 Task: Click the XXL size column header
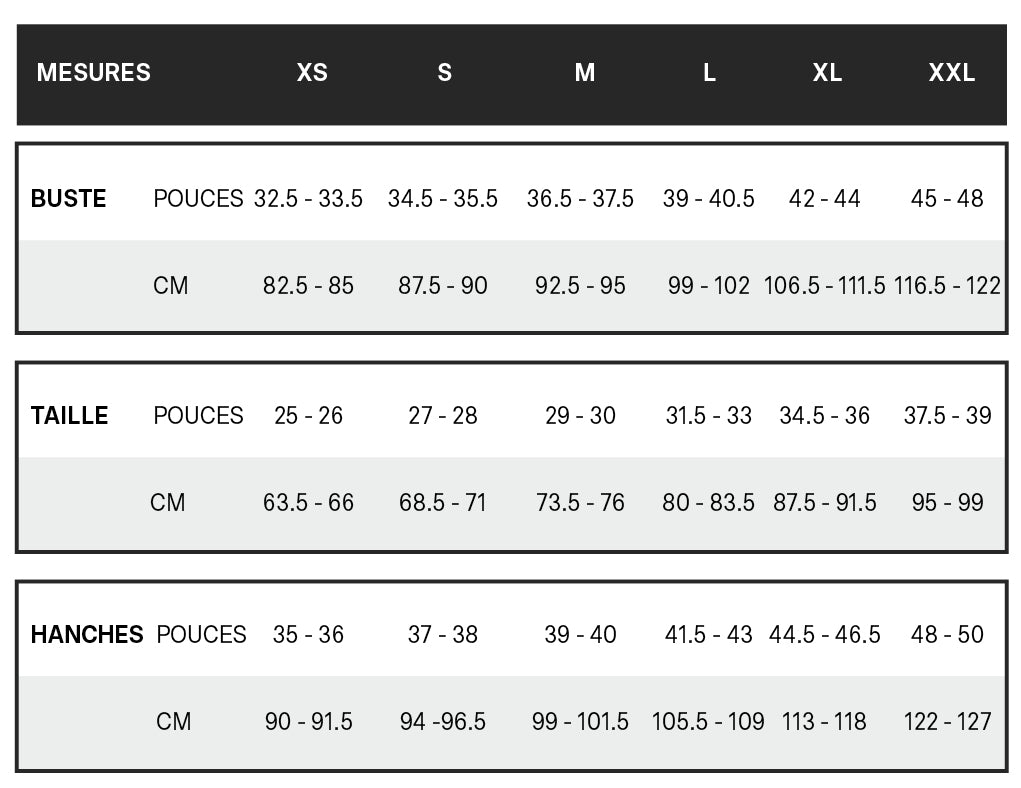(x=951, y=73)
